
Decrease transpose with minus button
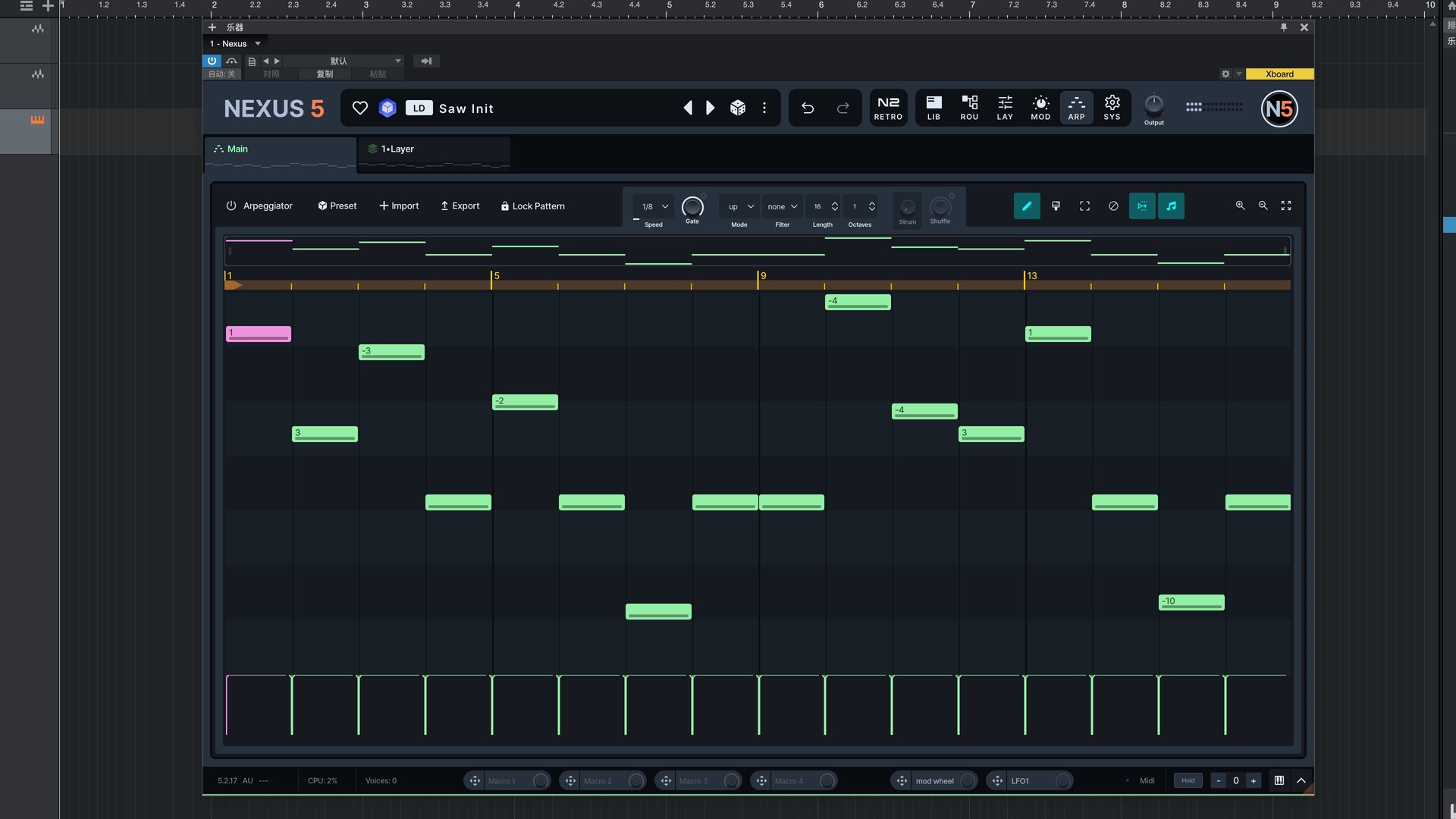click(x=1219, y=780)
